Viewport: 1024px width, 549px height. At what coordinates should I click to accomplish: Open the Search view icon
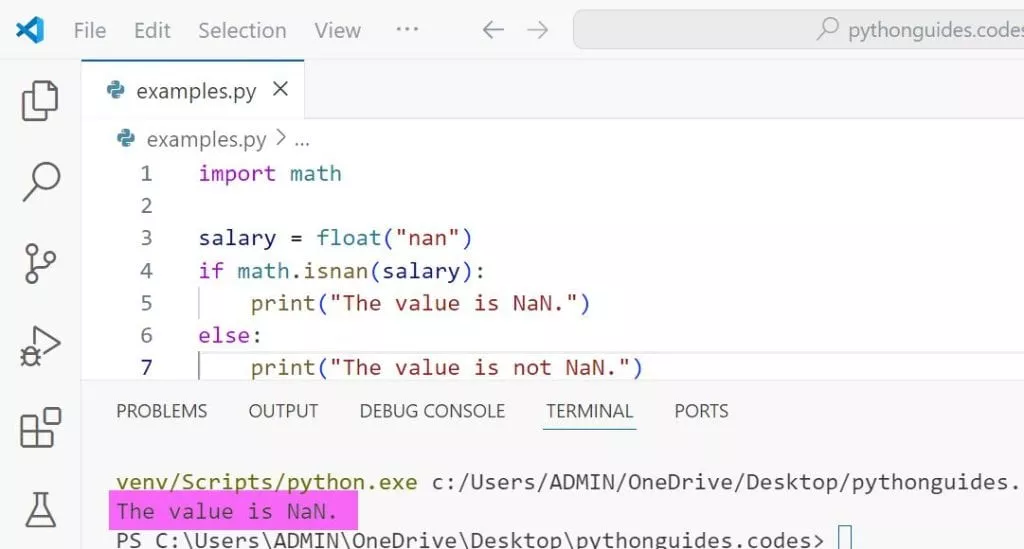(41, 182)
